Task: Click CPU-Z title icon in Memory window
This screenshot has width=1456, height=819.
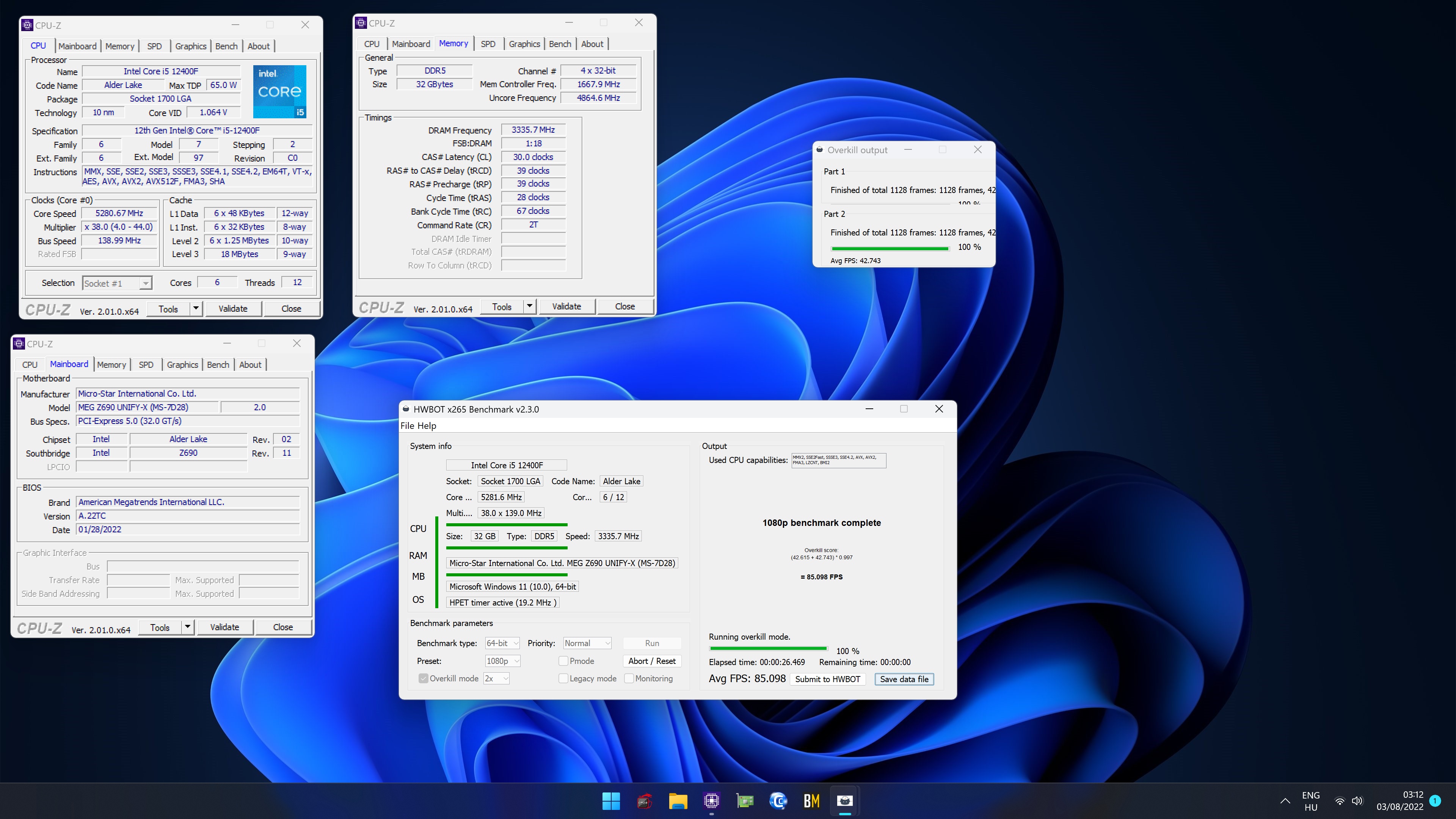Action: pyautogui.click(x=361, y=23)
